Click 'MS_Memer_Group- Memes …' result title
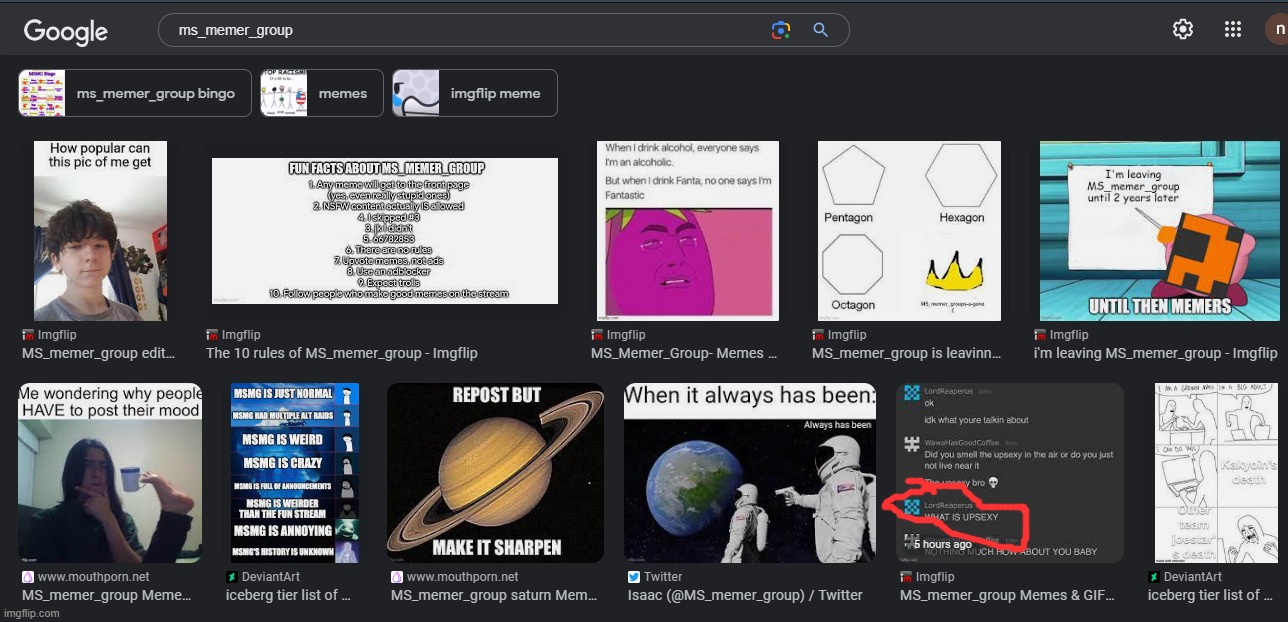 684,353
